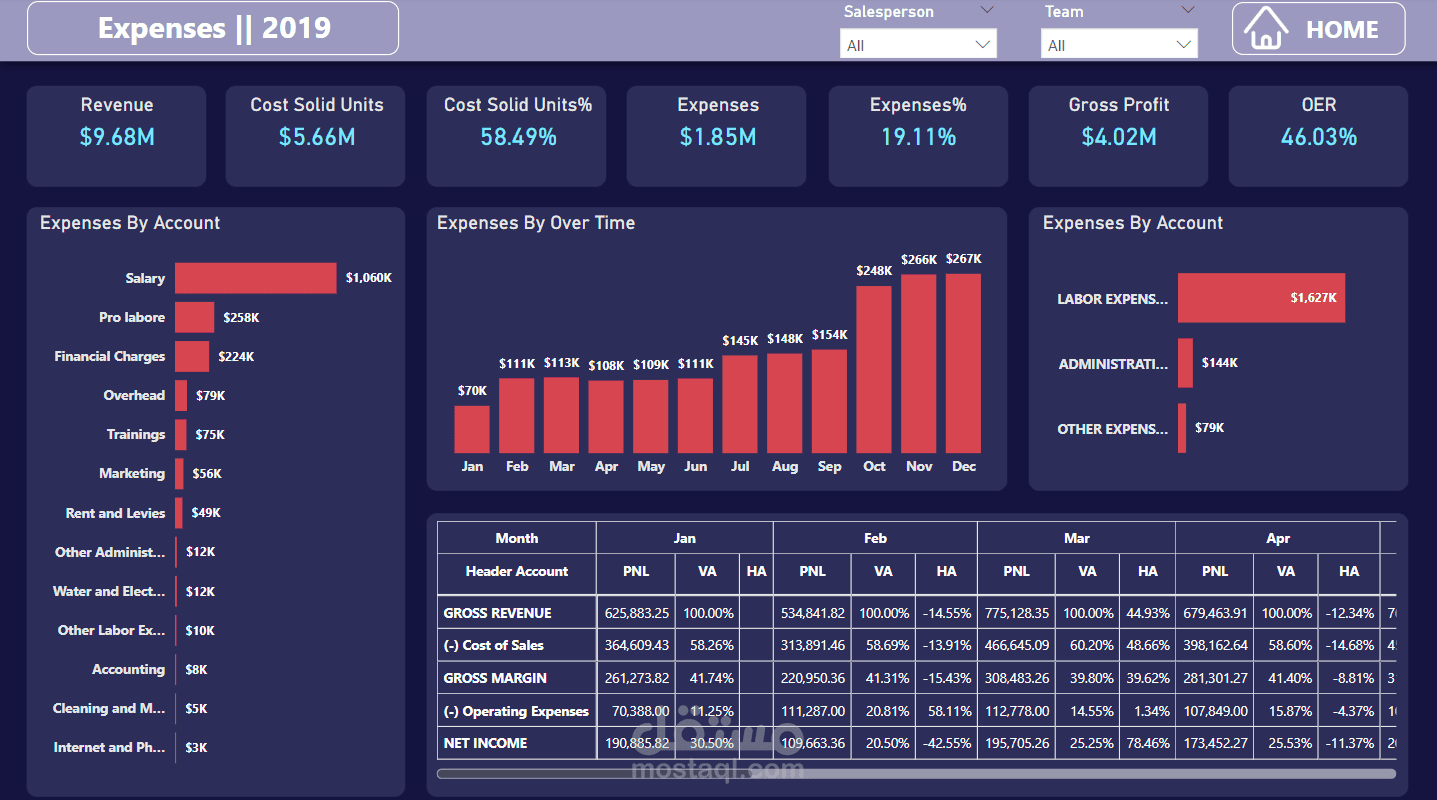1437x800 pixels.
Task: Click the Marketing account label
Action: click(132, 473)
